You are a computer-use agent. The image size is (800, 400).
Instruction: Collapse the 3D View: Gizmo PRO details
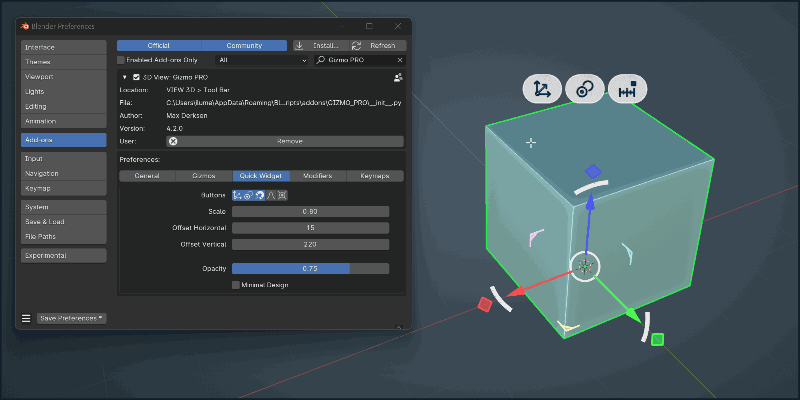click(124, 76)
